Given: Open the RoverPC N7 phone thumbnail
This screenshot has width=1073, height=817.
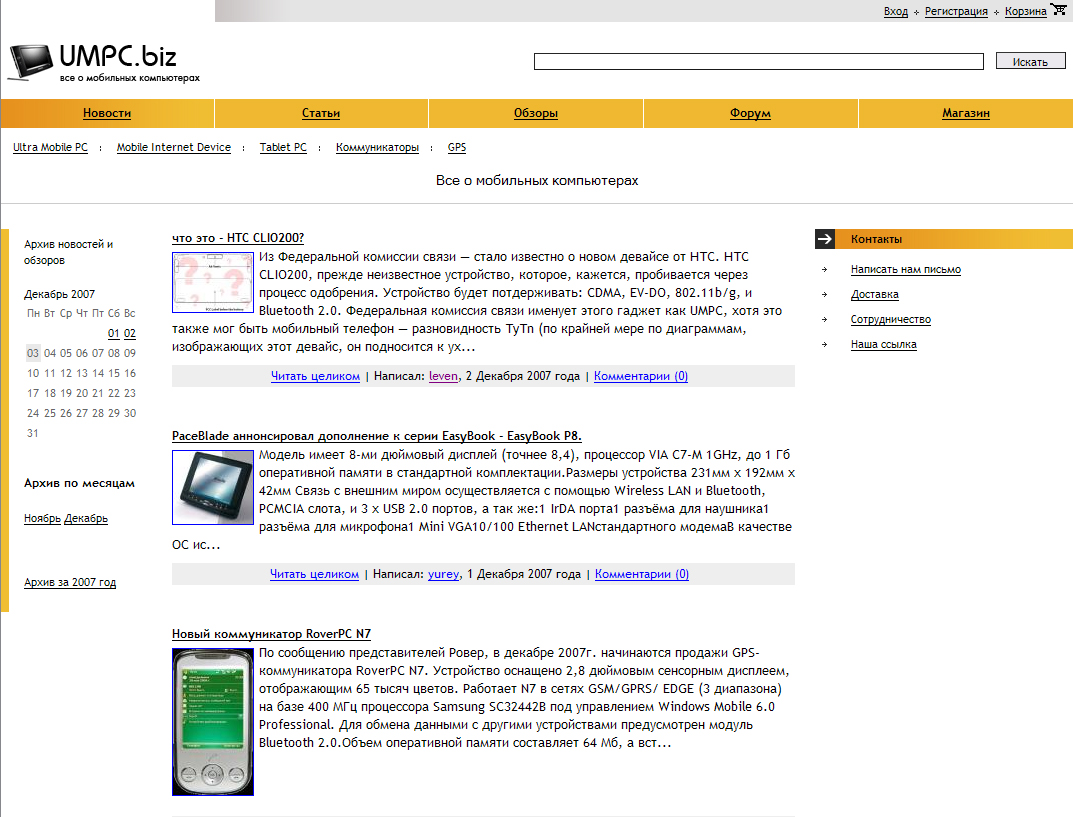Looking at the screenshot, I should point(212,721).
